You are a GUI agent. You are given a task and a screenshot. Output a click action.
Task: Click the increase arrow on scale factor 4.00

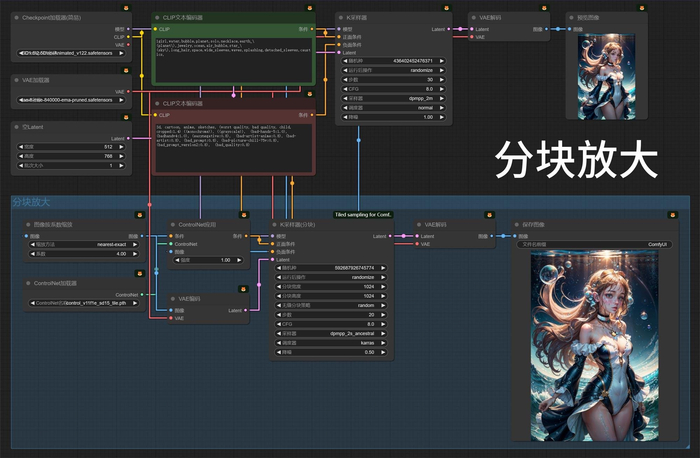pyautogui.click(x=134, y=254)
